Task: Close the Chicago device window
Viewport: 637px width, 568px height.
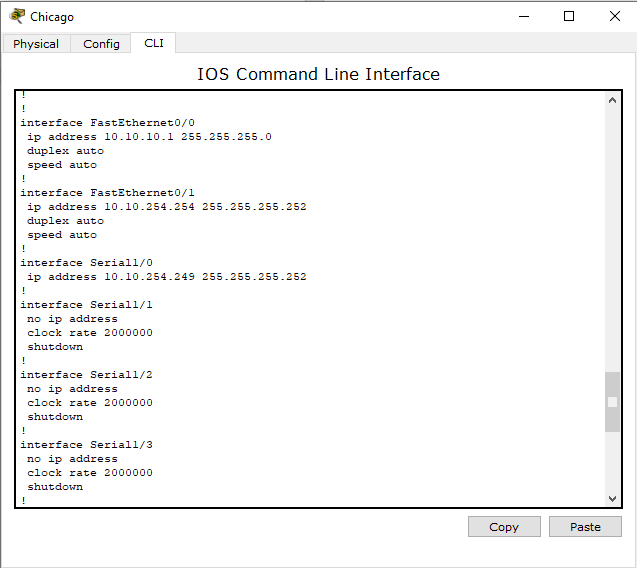Action: [615, 16]
